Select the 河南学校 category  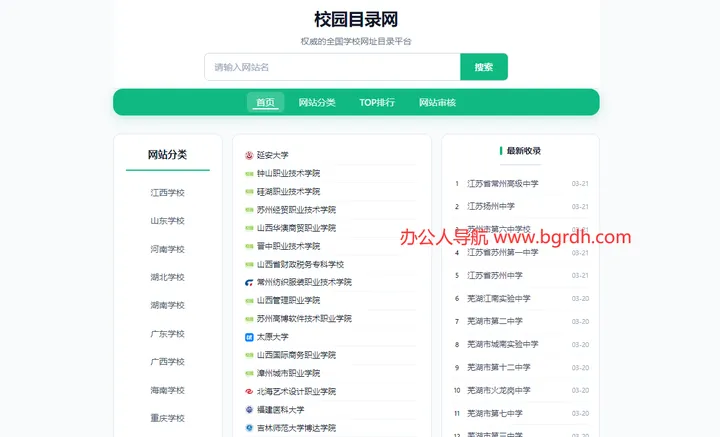point(168,249)
